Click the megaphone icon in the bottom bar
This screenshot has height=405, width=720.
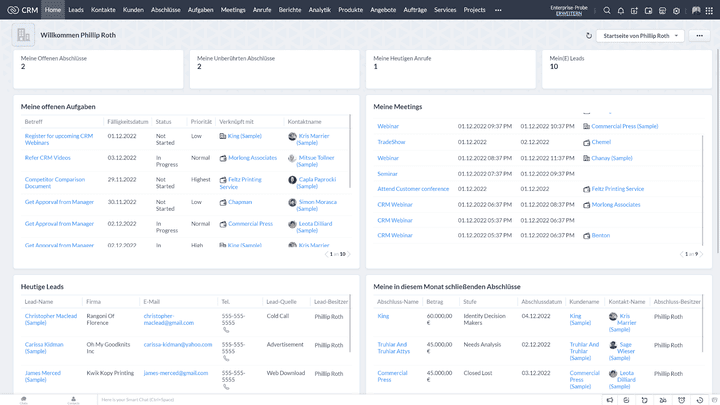click(x=610, y=400)
